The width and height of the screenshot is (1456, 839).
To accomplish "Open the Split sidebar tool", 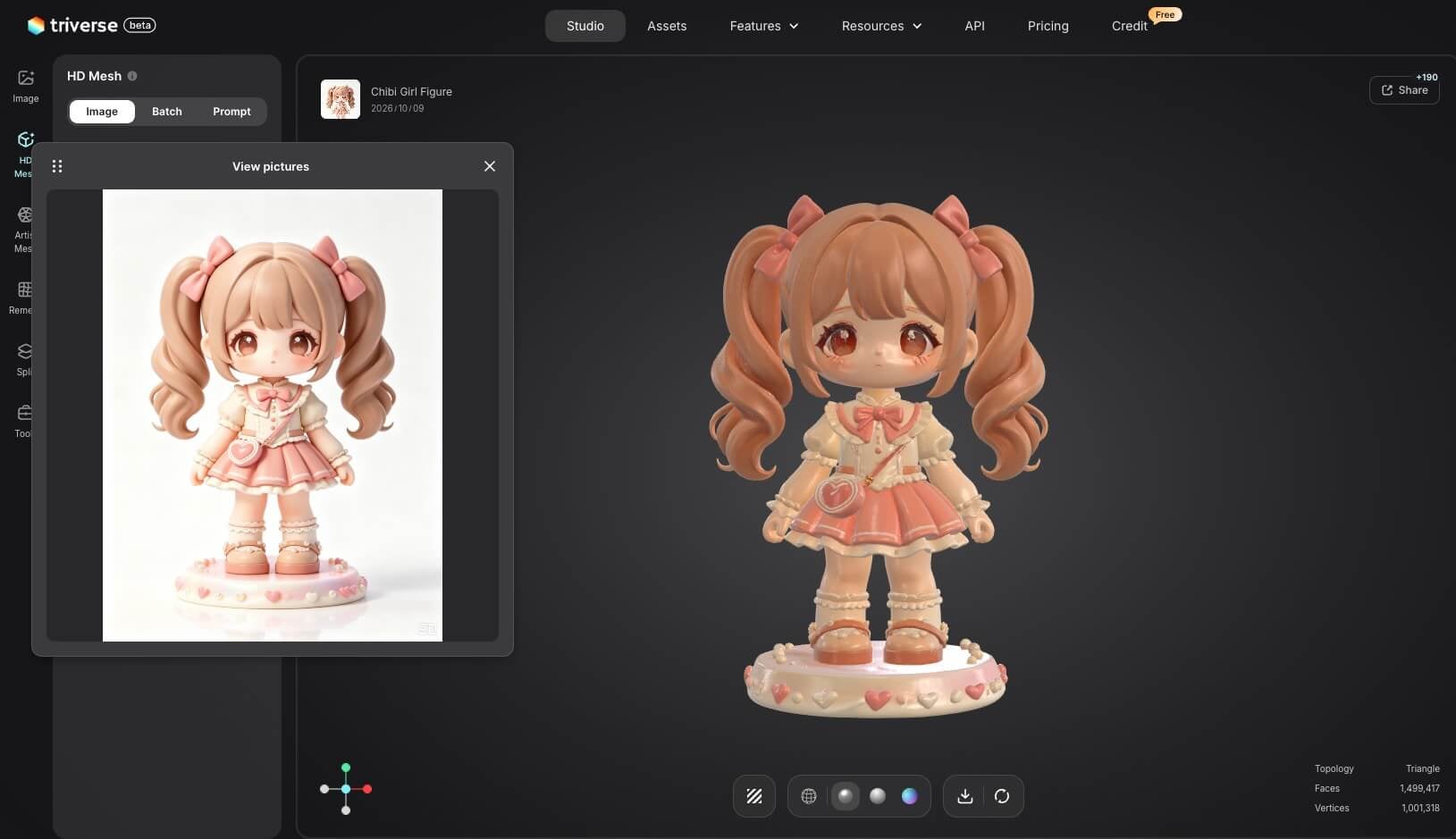I will pyautogui.click(x=24, y=359).
